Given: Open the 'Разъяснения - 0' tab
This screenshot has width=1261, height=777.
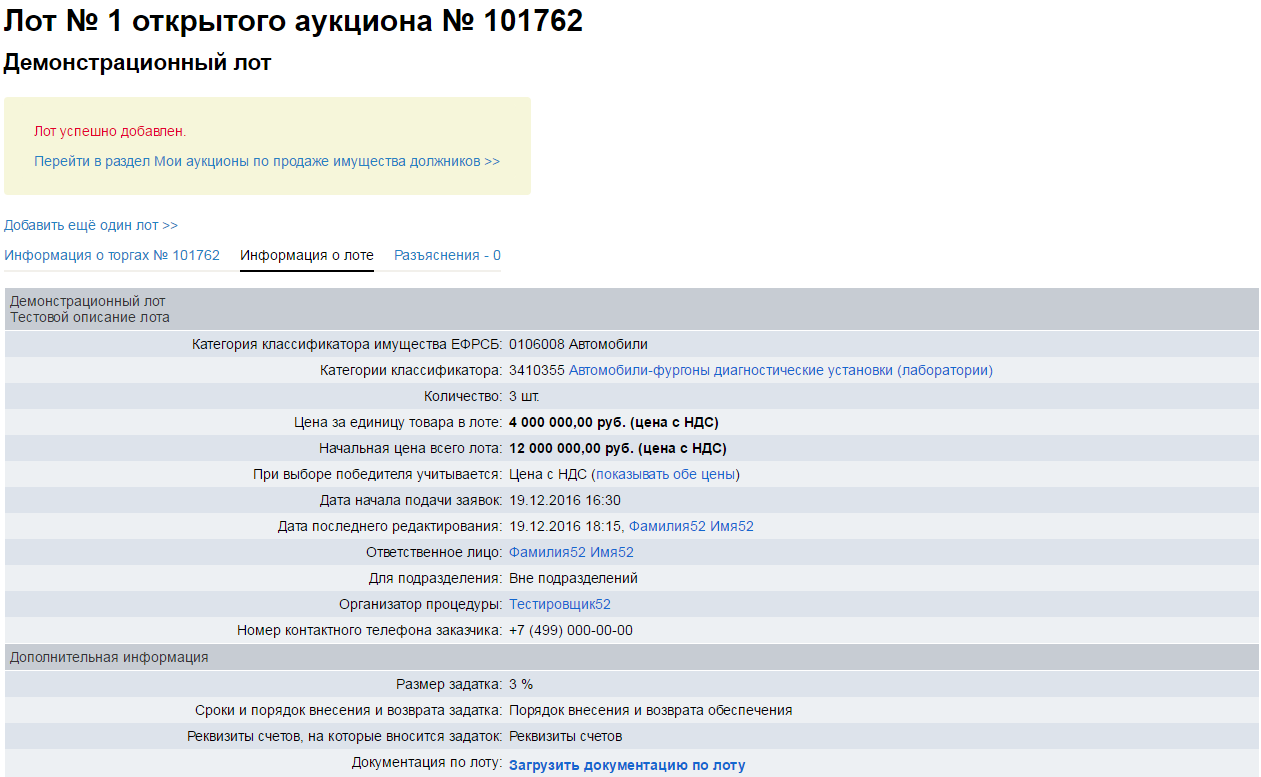Looking at the screenshot, I should (x=447, y=255).
